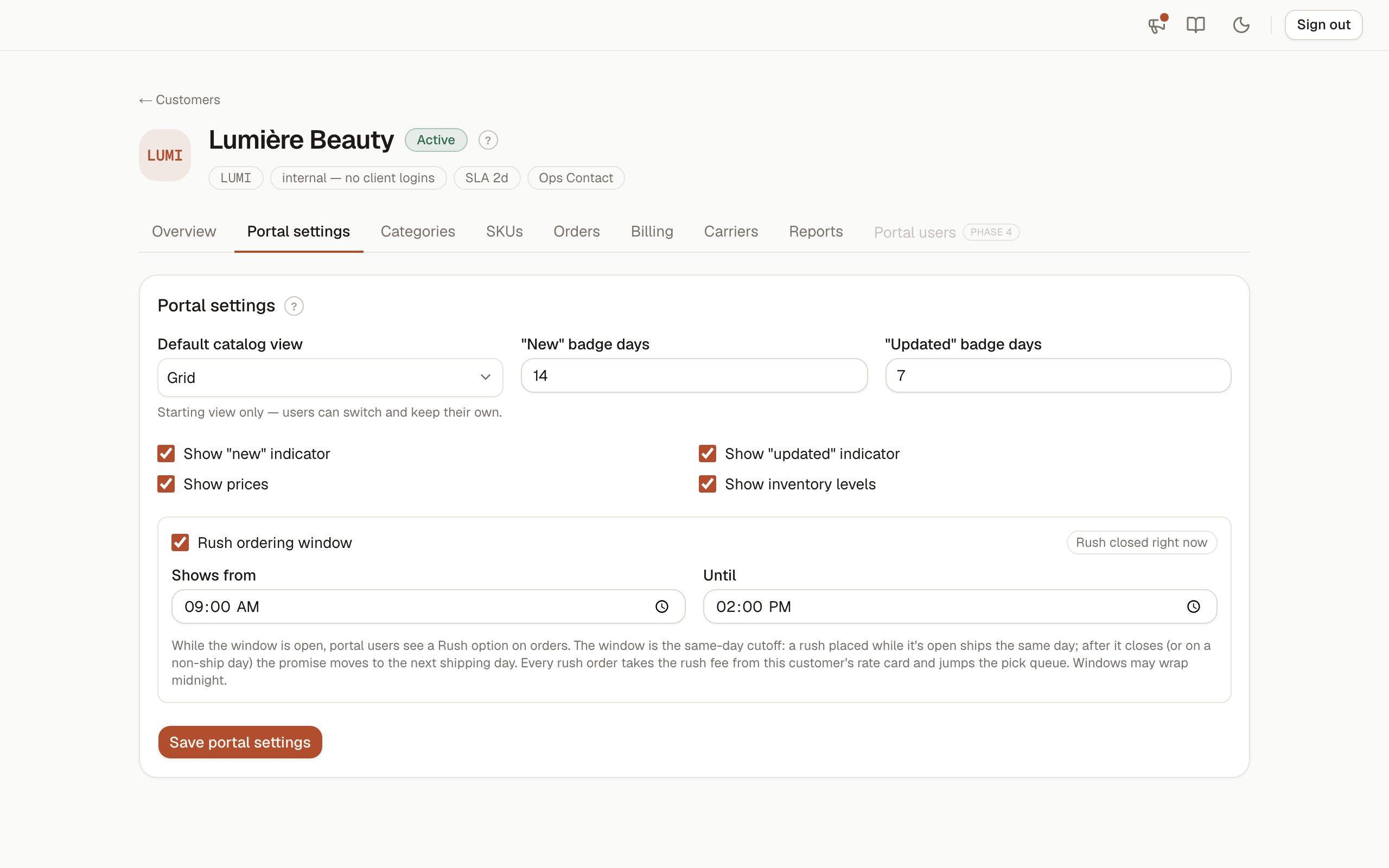Expand the Default catalog view dropdown
The image size is (1389, 868).
330,378
